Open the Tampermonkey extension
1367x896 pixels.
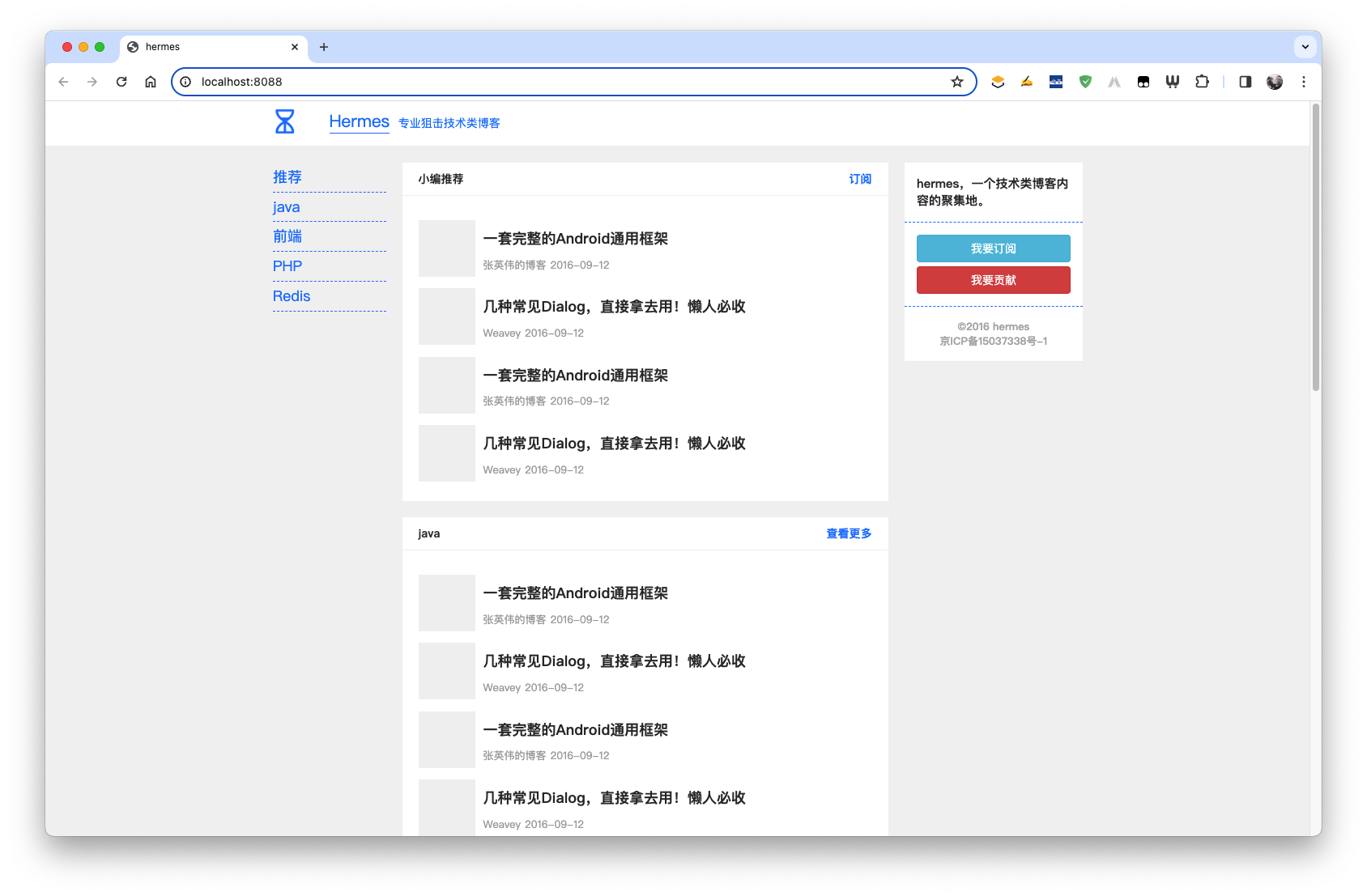(1143, 82)
